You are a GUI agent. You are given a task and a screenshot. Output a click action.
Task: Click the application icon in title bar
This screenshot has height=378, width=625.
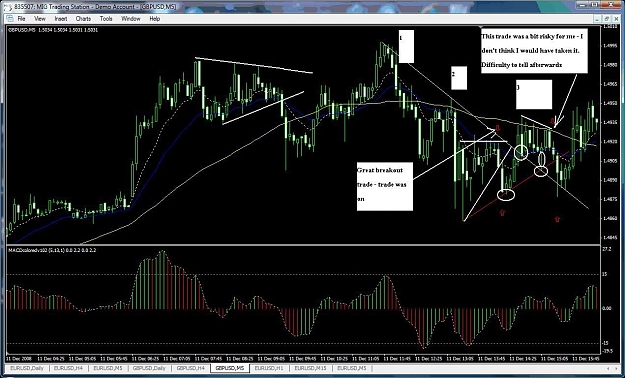tap(9, 6)
